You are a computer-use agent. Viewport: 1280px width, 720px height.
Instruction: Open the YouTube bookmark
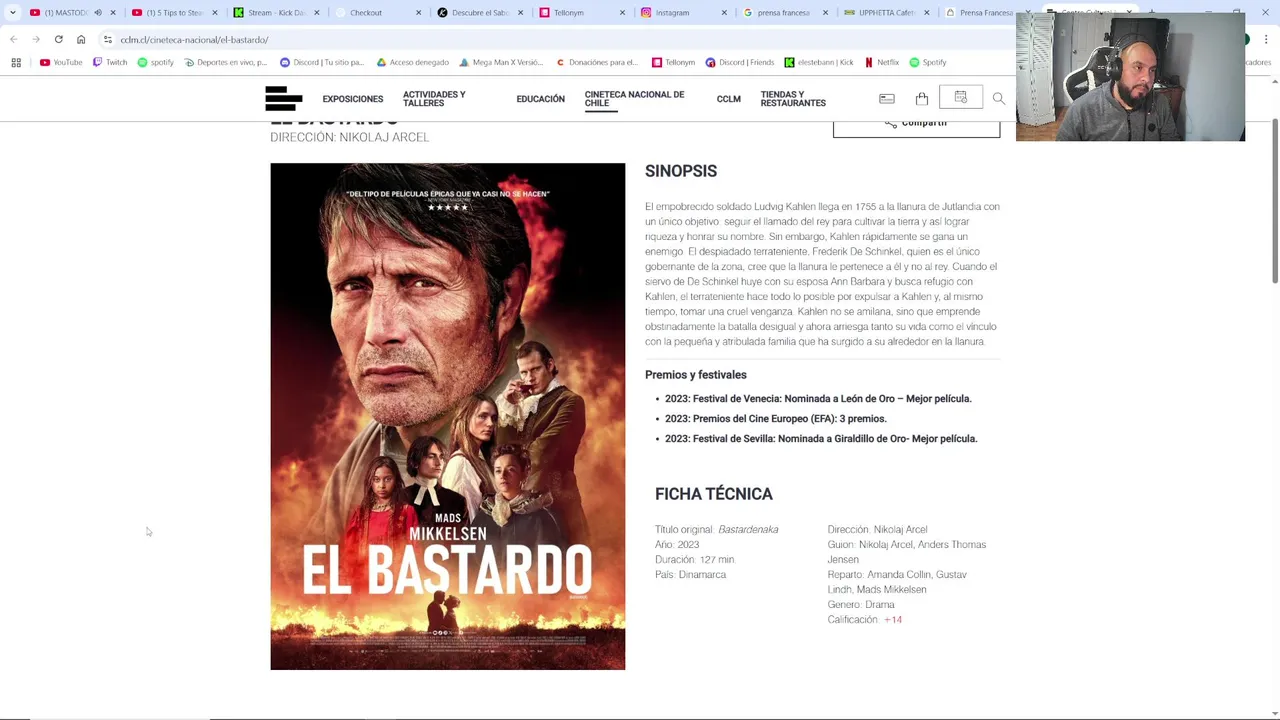61,62
